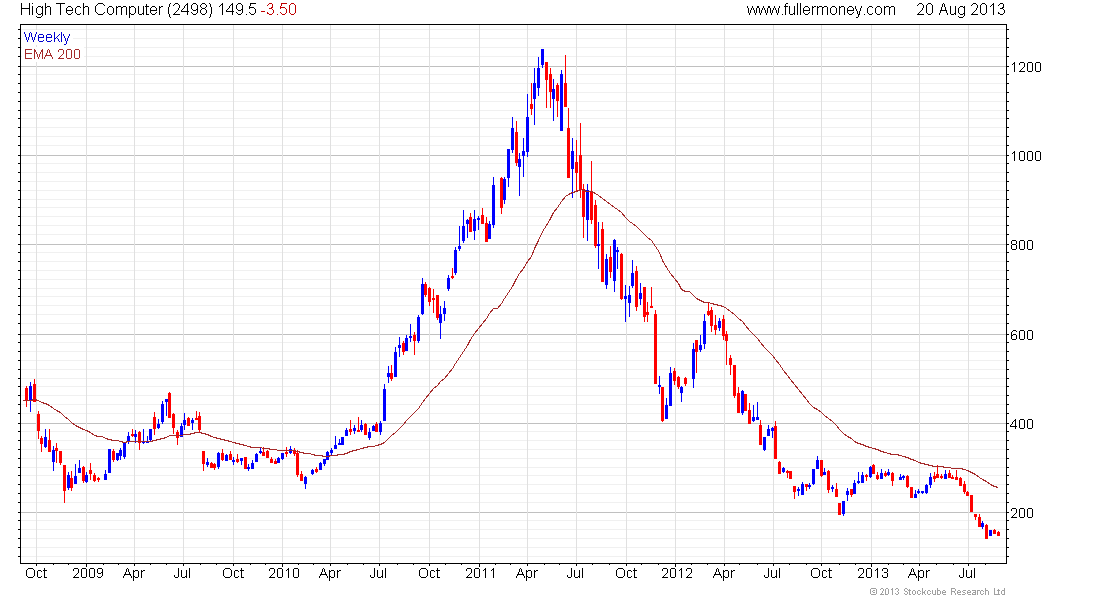Open the www.fullermoney.com link text

[821, 10]
